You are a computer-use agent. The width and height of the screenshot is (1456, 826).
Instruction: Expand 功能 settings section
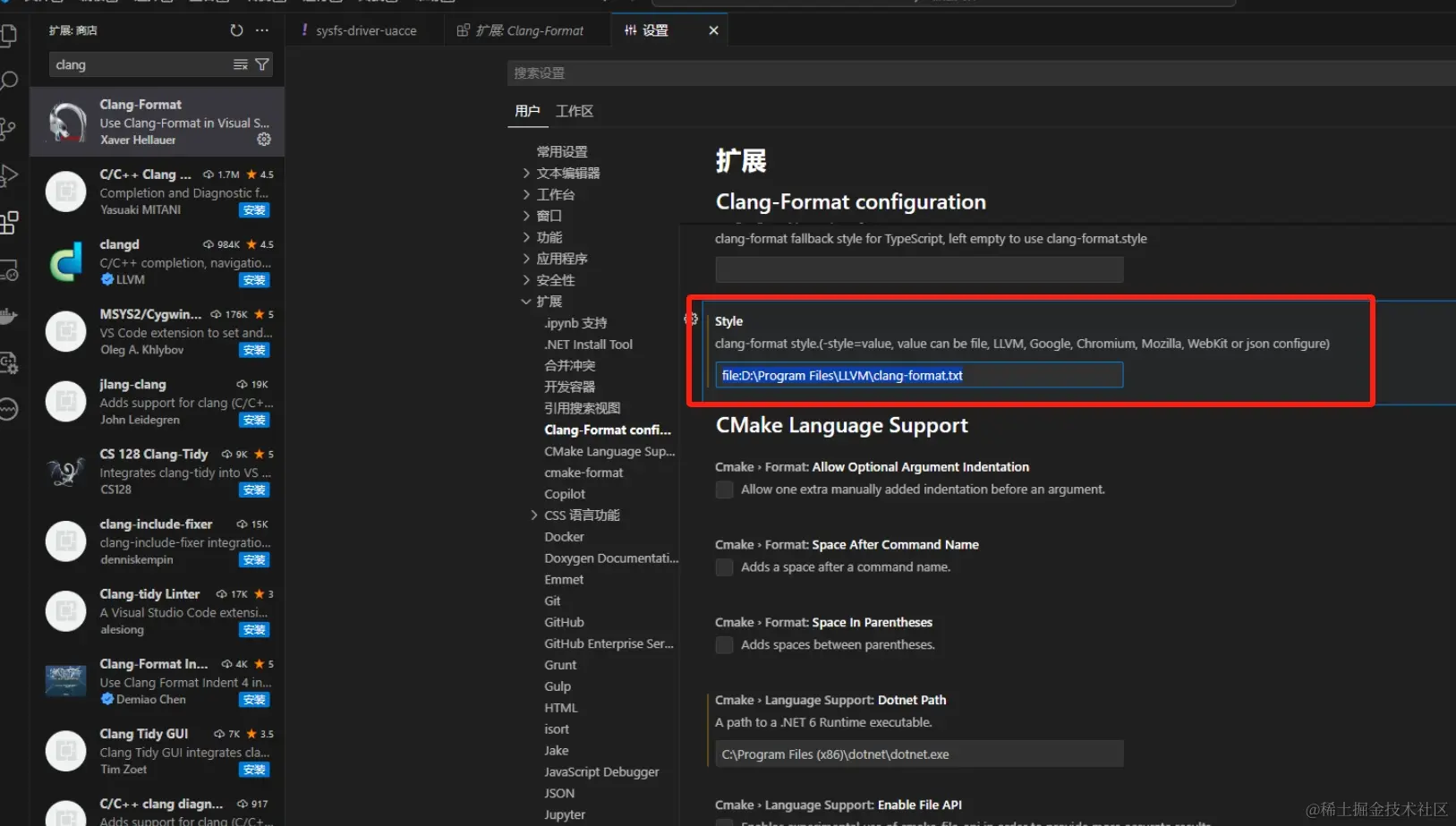(526, 237)
